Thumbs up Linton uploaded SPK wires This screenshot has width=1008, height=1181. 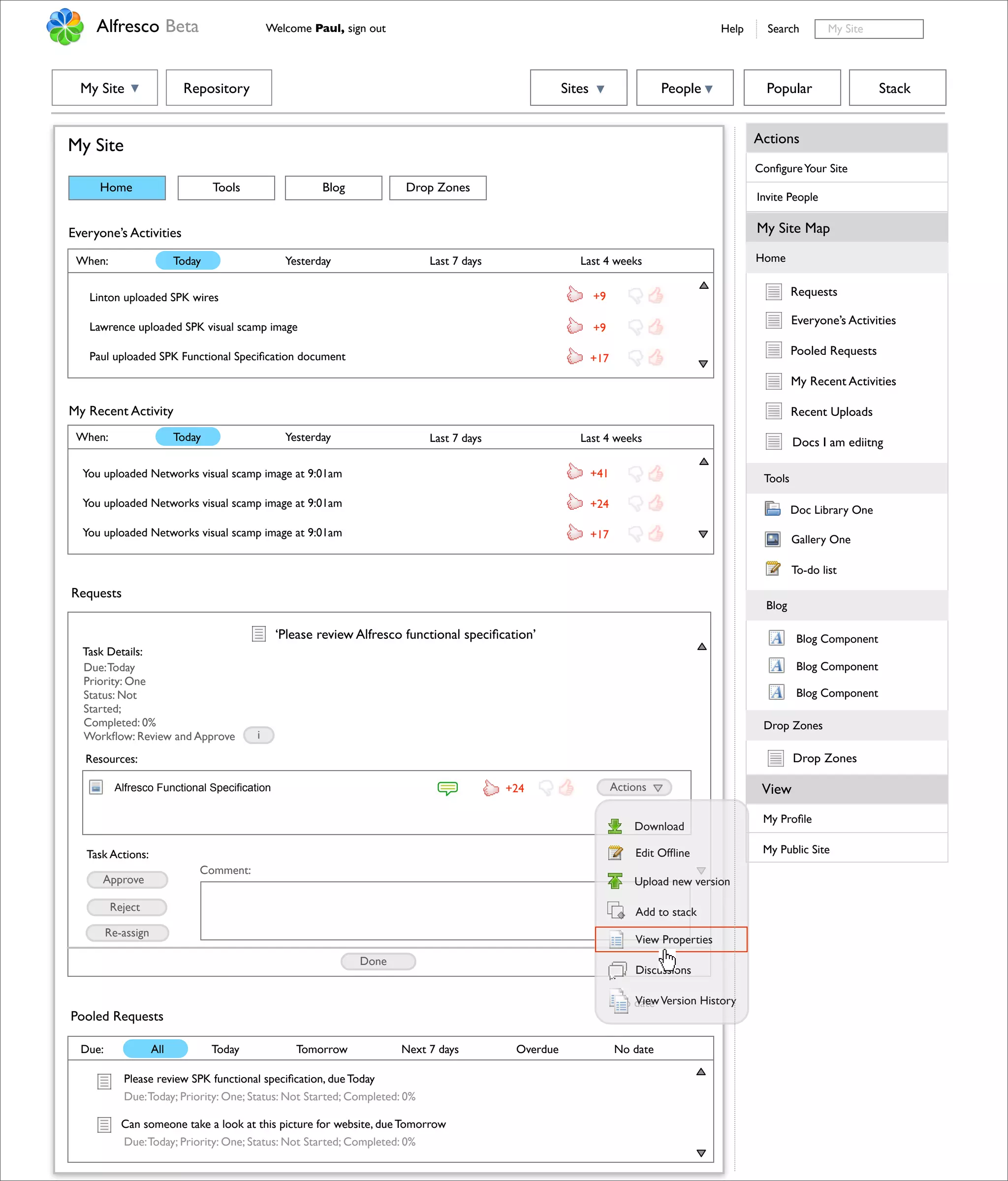[656, 295]
